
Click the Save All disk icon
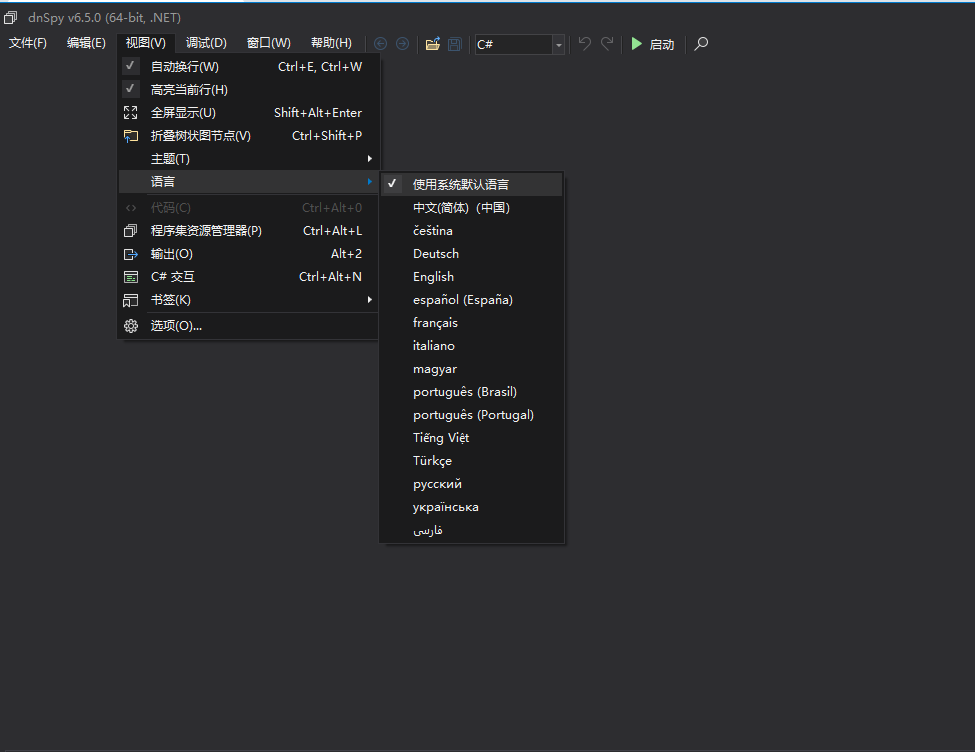[454, 44]
